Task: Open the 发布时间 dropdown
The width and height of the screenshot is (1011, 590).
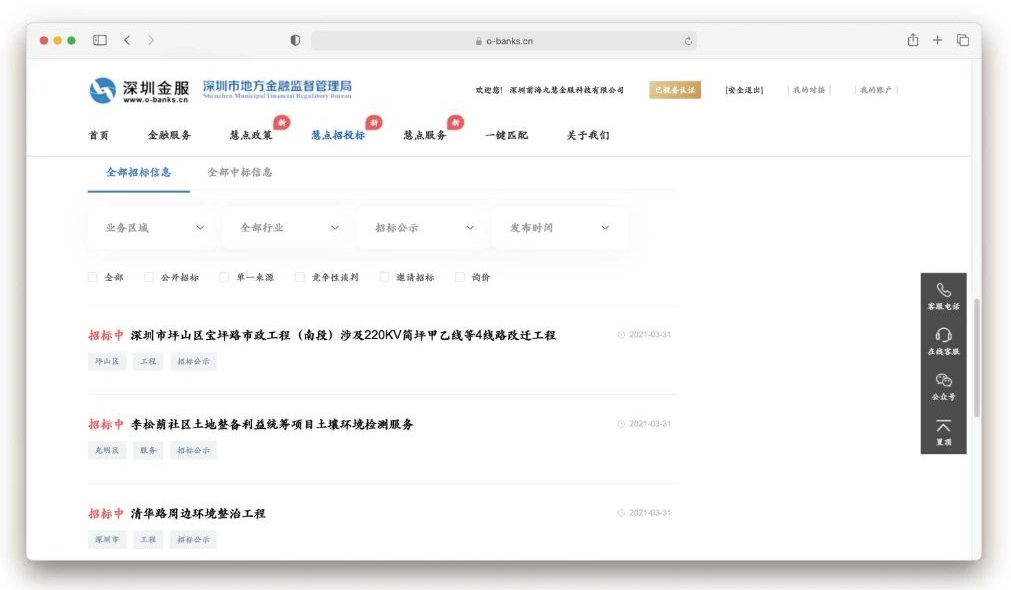Action: point(558,228)
